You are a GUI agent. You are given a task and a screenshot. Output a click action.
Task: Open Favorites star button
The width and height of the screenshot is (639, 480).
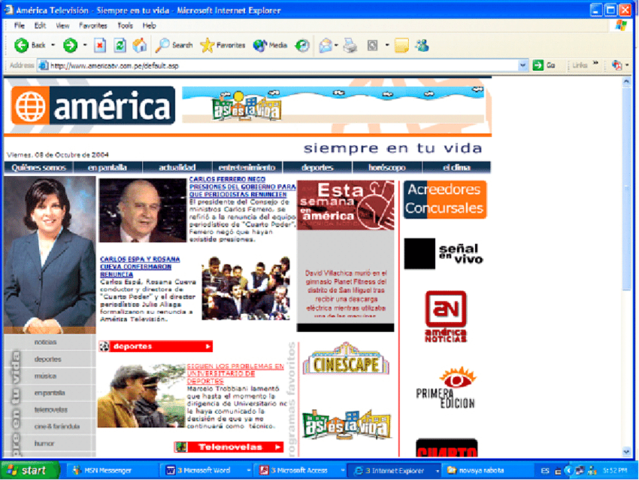point(223,45)
